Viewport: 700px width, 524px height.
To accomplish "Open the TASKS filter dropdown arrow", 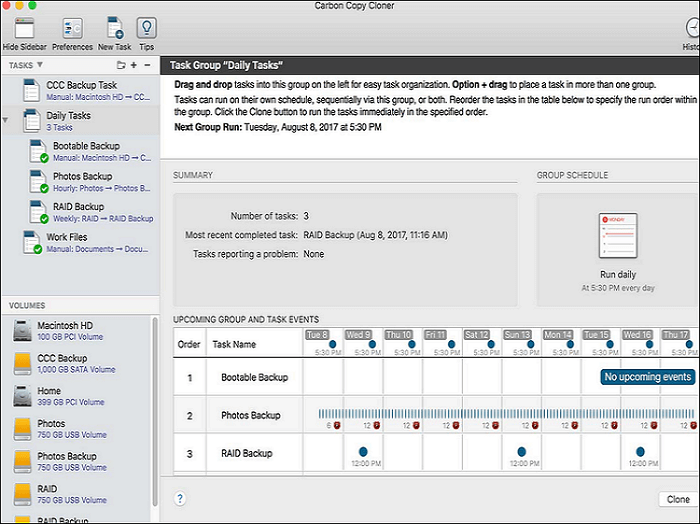I will coord(40,65).
